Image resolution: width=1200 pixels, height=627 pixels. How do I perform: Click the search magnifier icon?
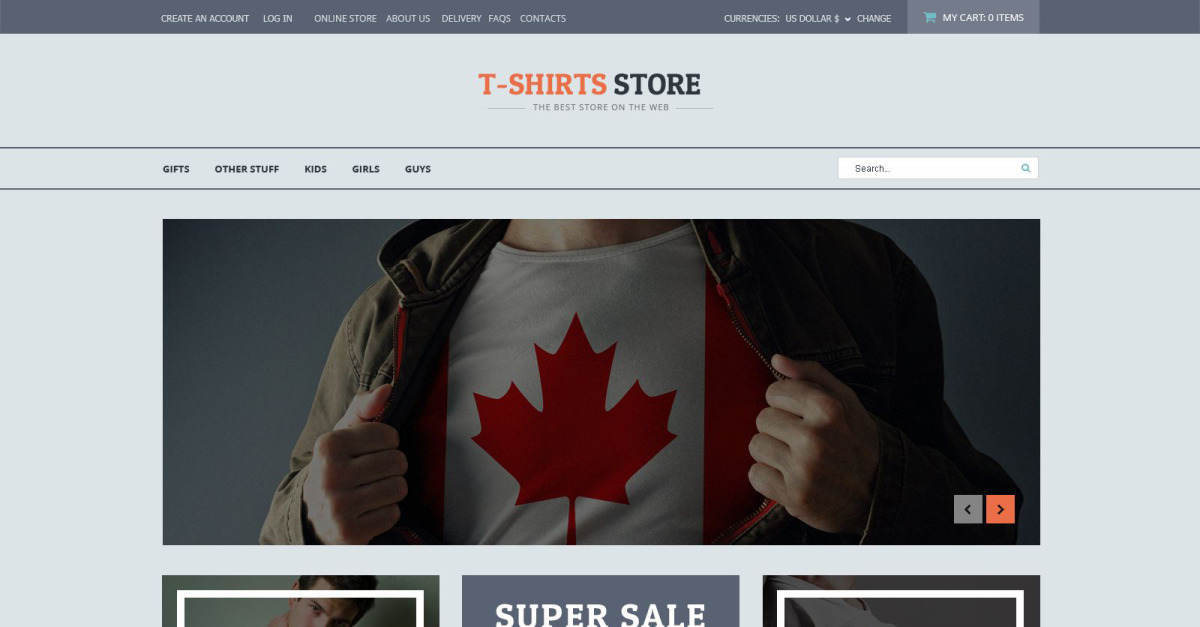[x=1025, y=168]
